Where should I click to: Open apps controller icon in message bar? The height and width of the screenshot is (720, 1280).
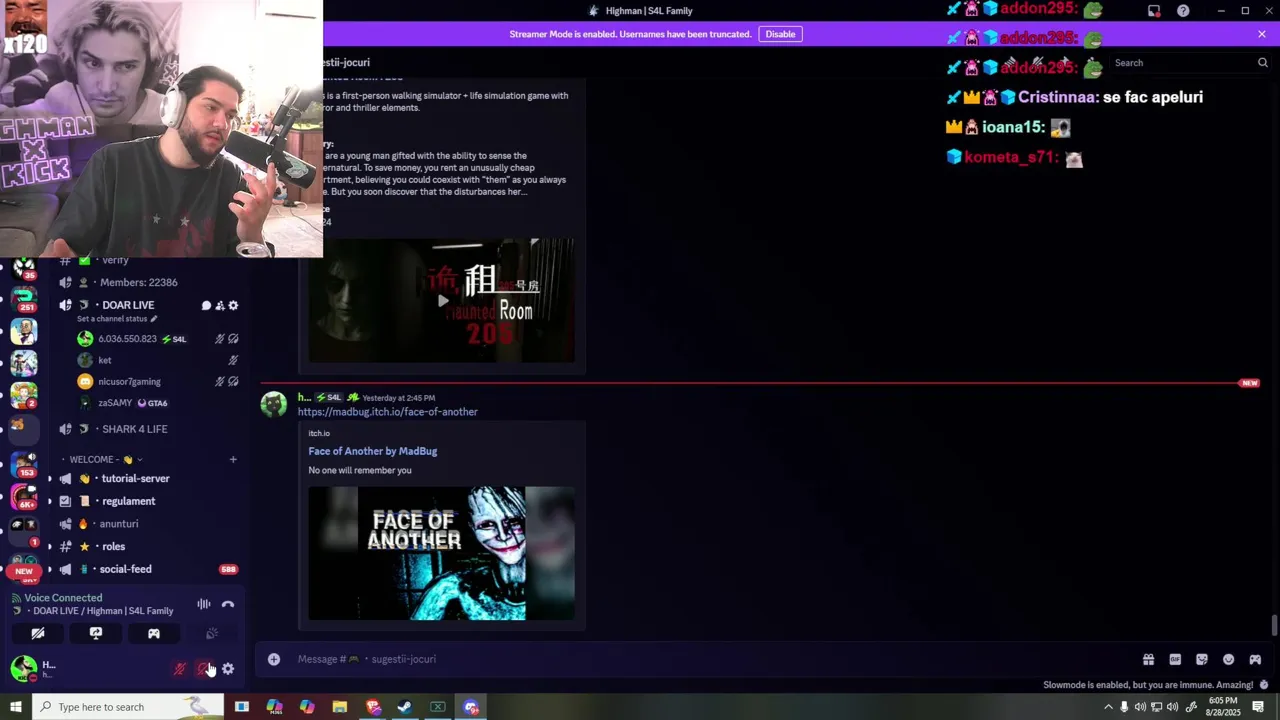[1255, 659]
